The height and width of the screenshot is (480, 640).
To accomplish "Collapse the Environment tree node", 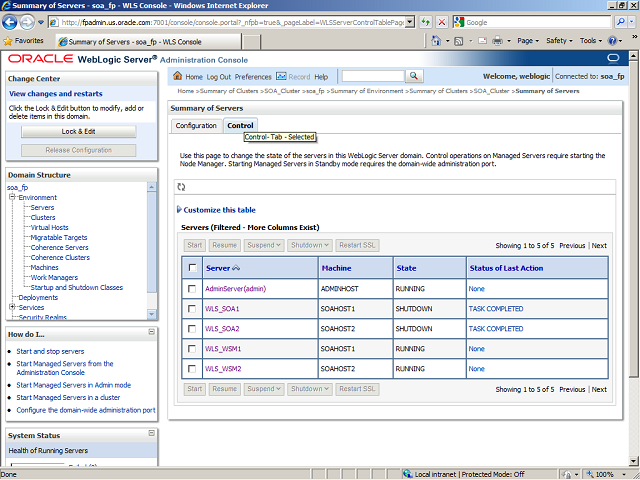I will [x=12, y=197].
